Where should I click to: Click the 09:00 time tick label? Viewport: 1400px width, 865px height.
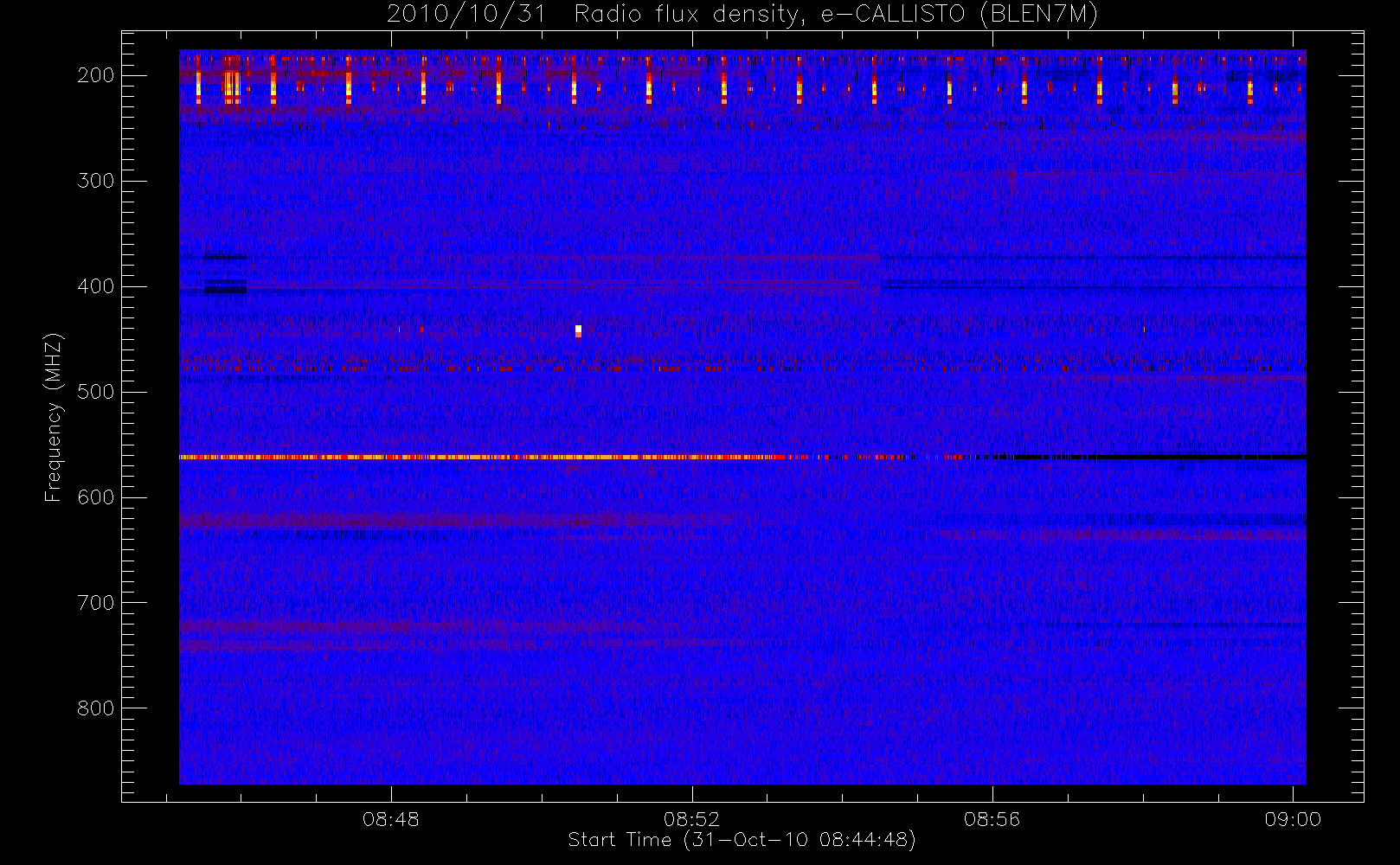point(1293,819)
